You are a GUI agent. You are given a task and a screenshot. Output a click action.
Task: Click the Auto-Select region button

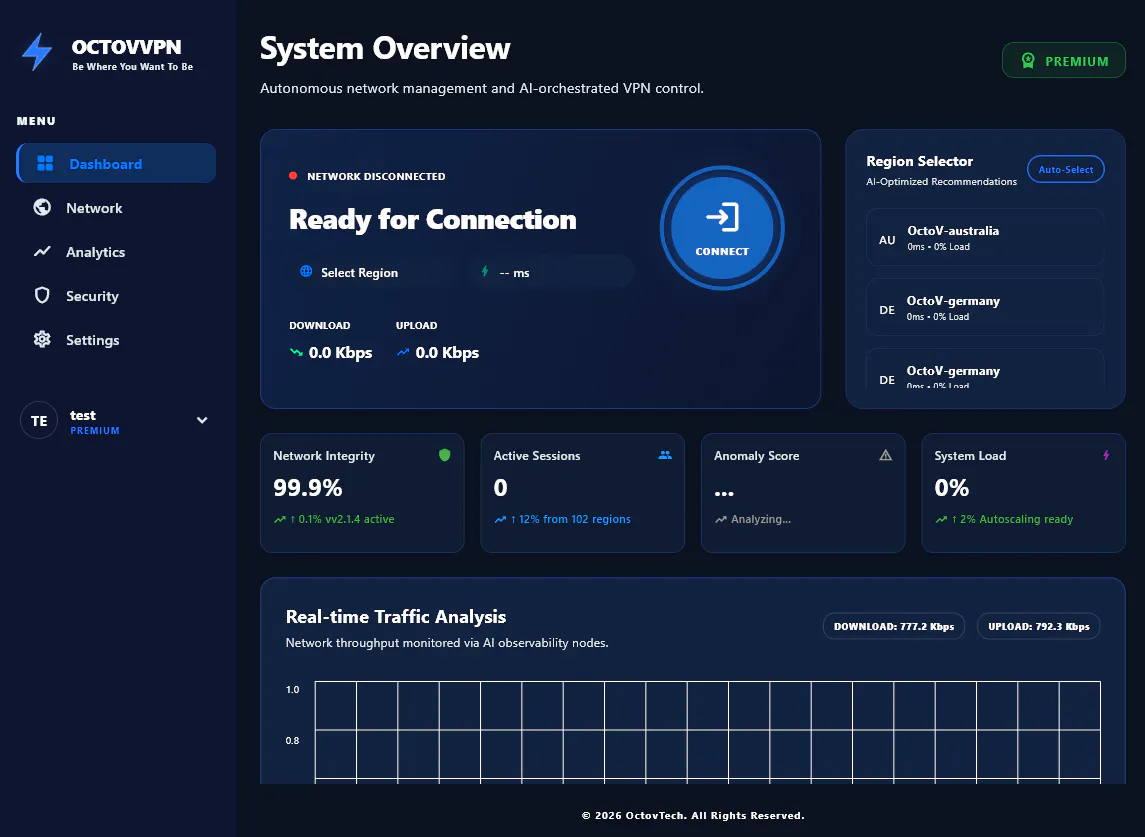(x=1065, y=169)
